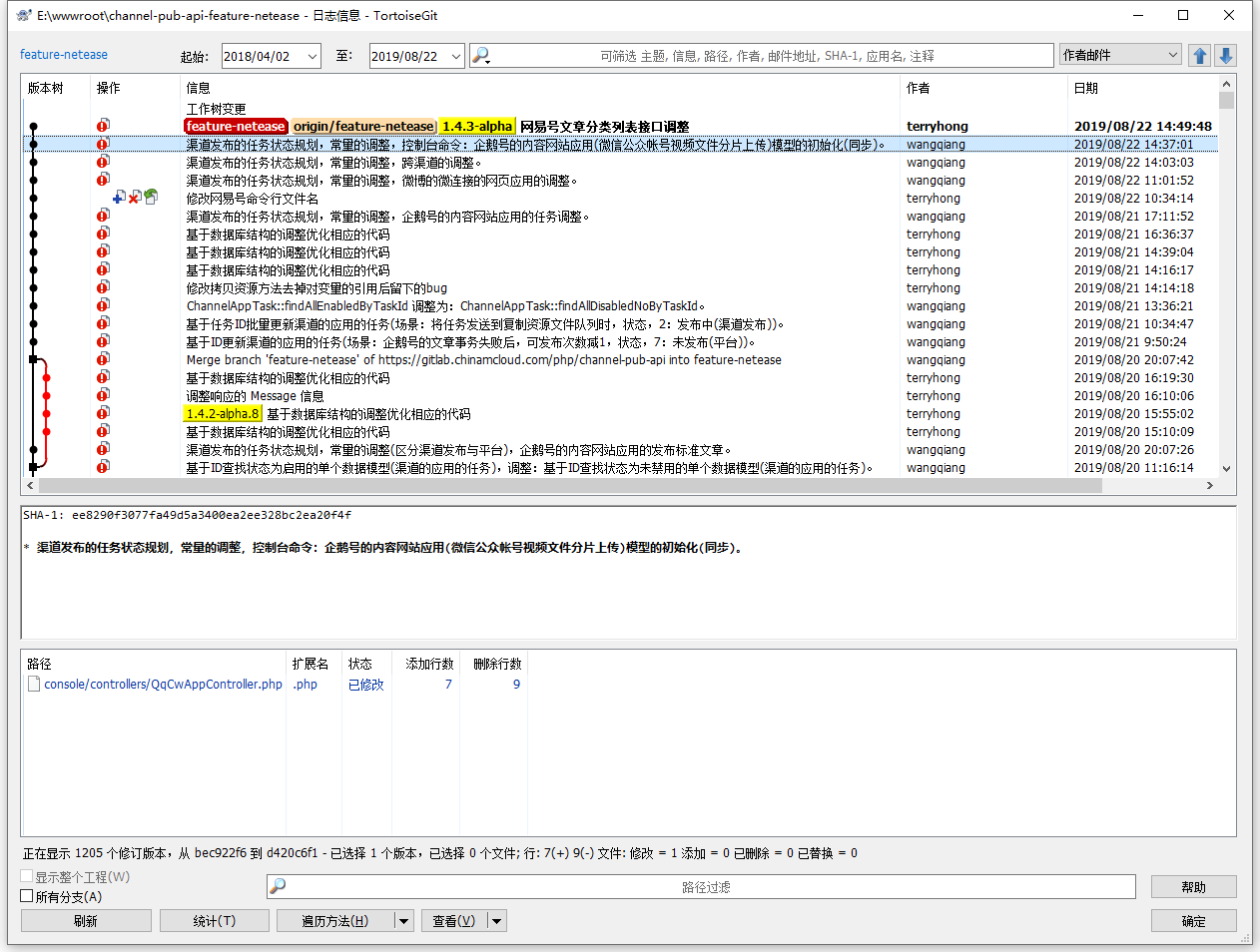The width and height of the screenshot is (1260, 952).
Task: Click the blue up arrow next to 作者邮件
Action: tap(1200, 56)
